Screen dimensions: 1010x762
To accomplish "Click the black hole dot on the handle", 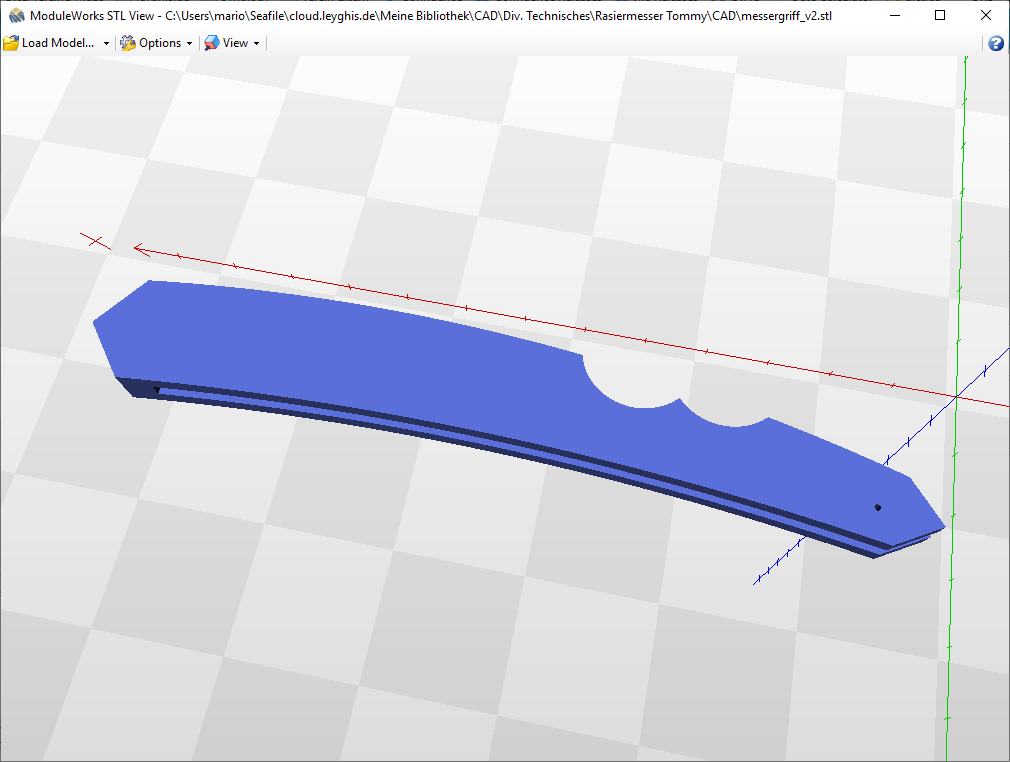I will pyautogui.click(x=877, y=508).
